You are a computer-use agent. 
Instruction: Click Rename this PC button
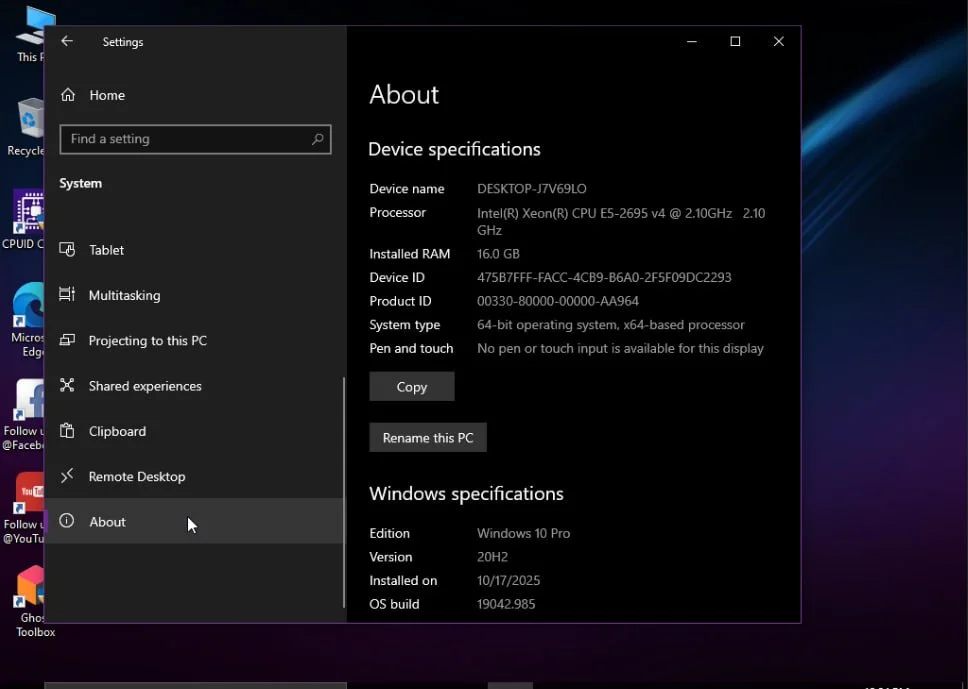tap(428, 438)
